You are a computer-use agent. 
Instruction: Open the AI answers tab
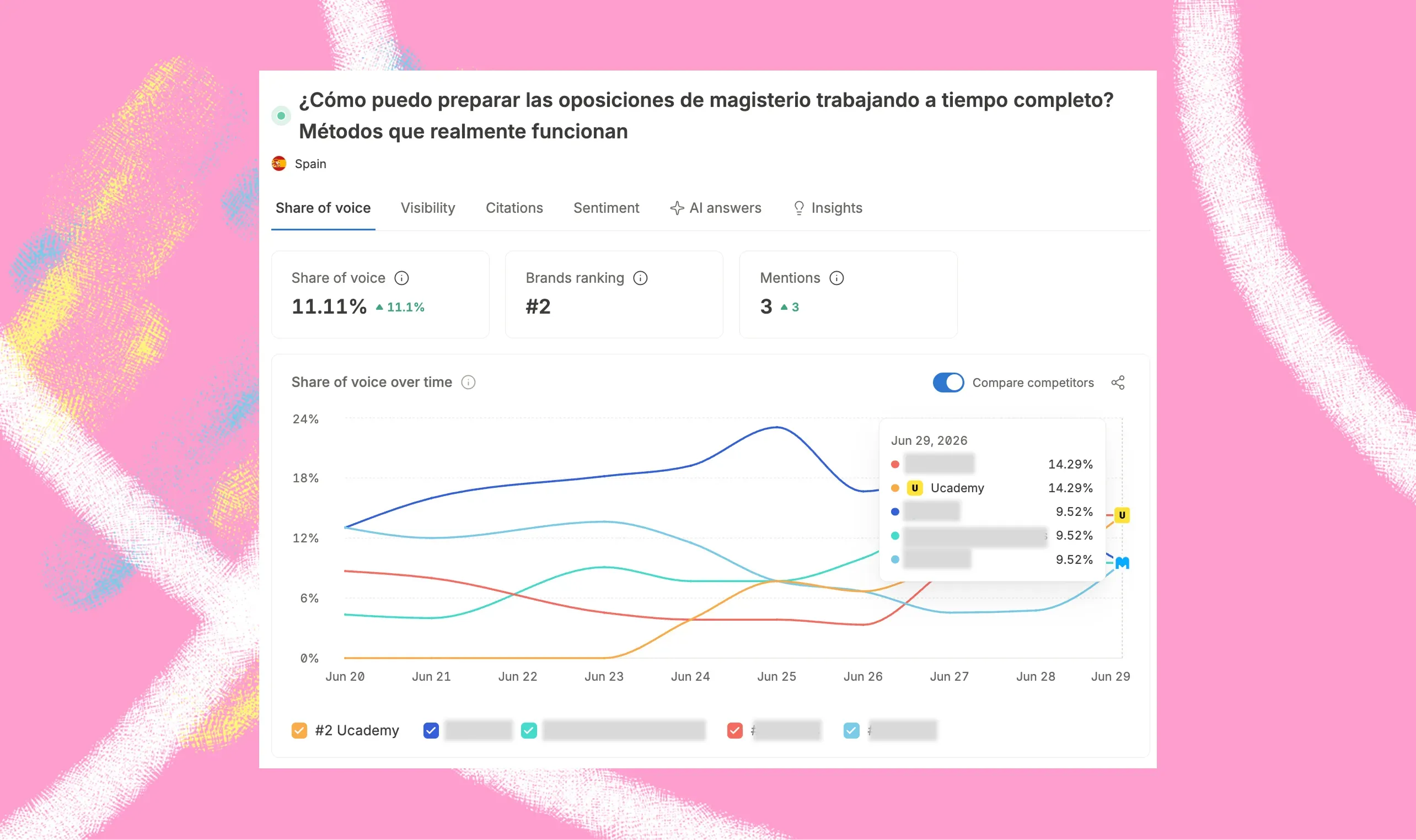716,208
